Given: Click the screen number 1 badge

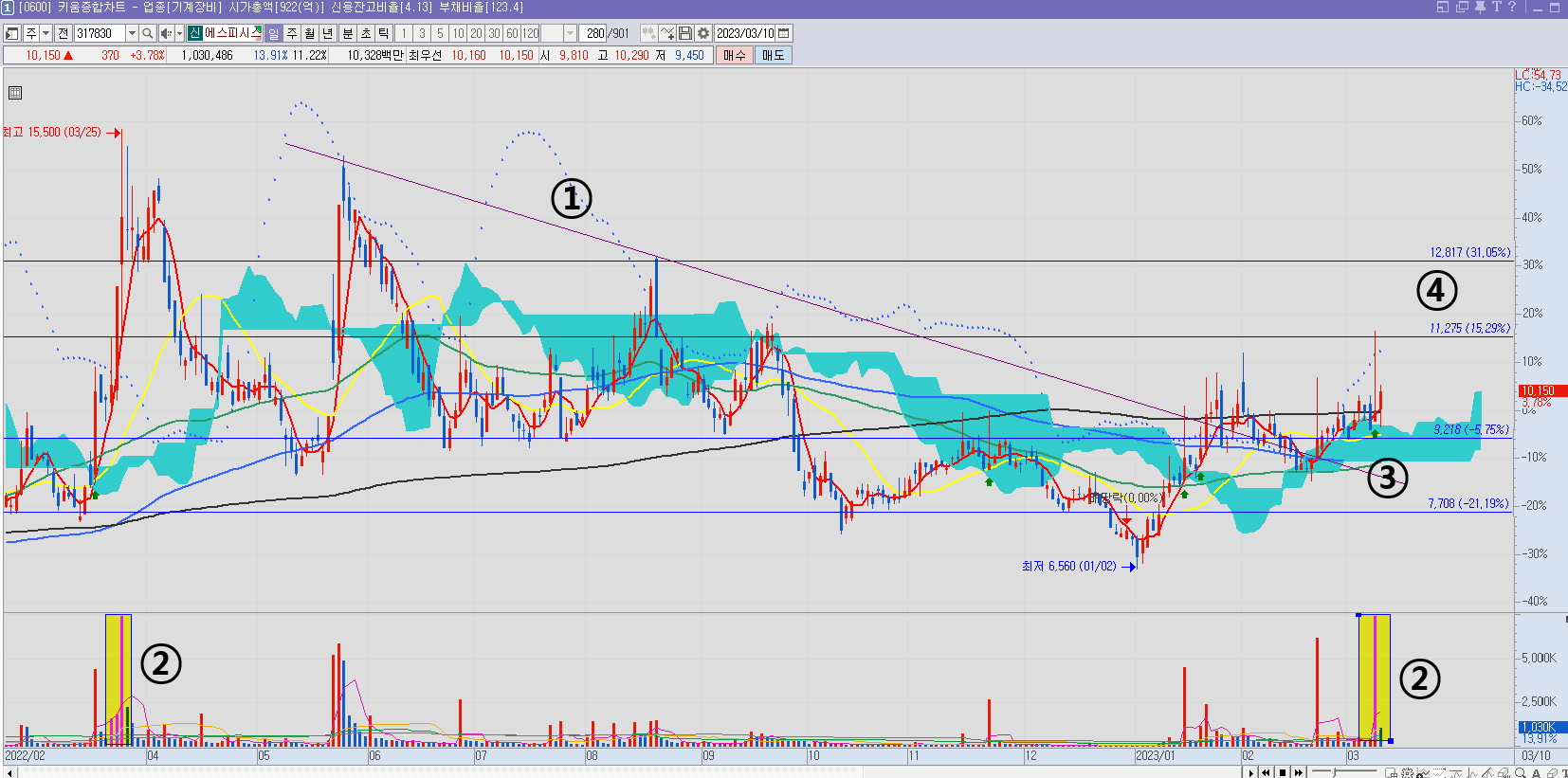Looking at the screenshot, I should pyautogui.click(x=8, y=7).
